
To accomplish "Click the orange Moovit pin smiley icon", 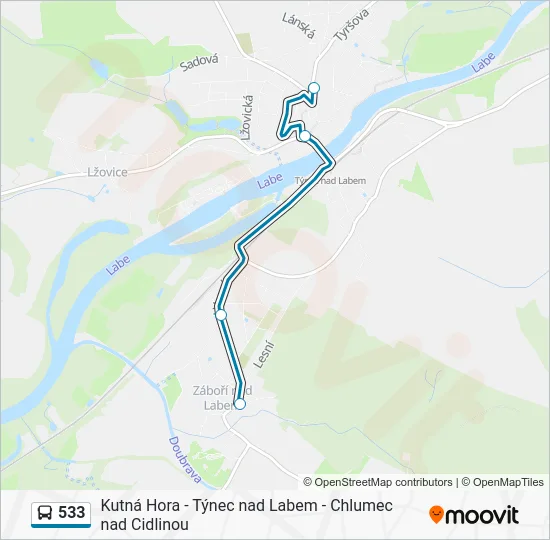I will coord(436,515).
